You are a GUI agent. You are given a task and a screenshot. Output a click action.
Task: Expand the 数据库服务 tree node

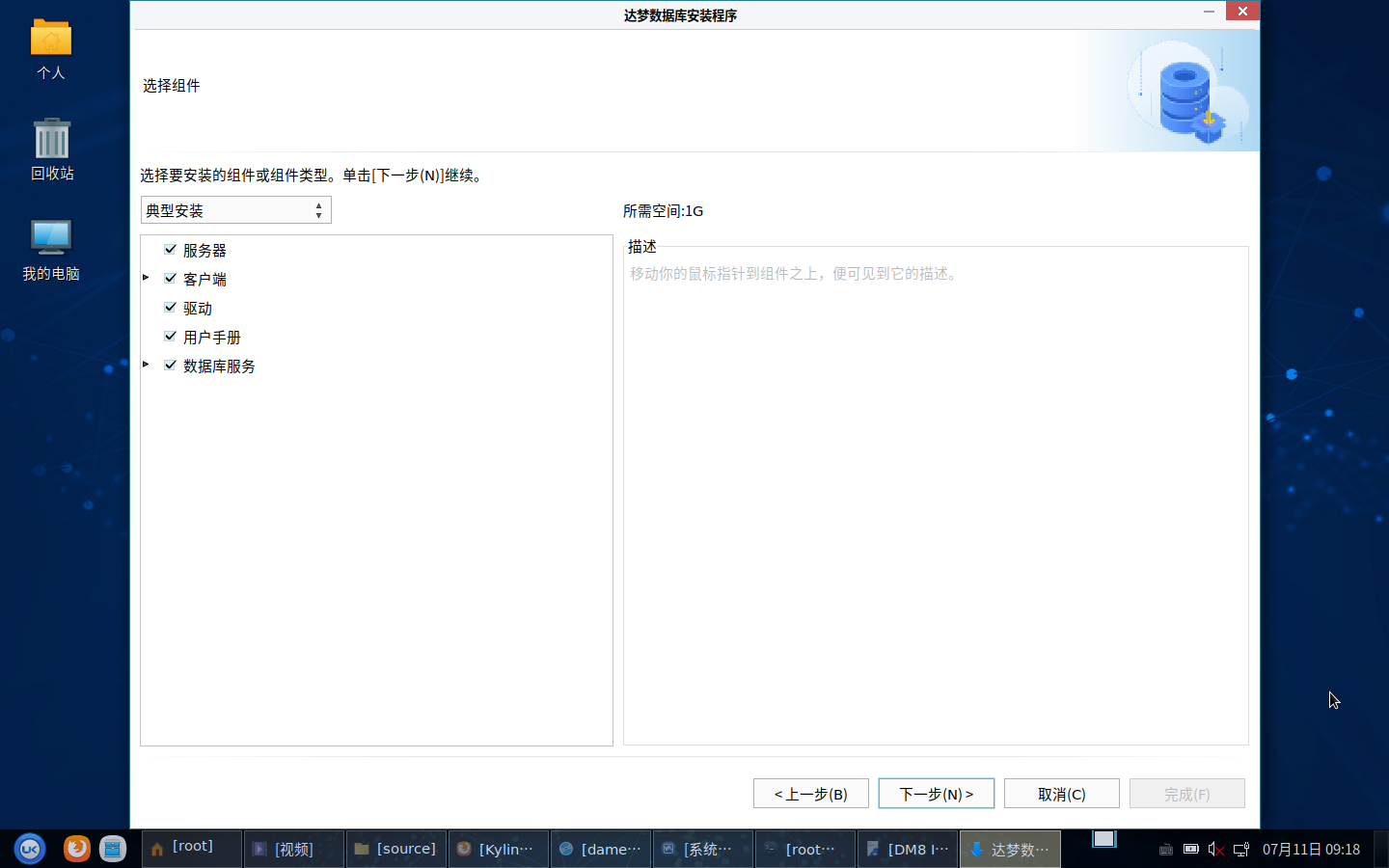tap(146, 365)
